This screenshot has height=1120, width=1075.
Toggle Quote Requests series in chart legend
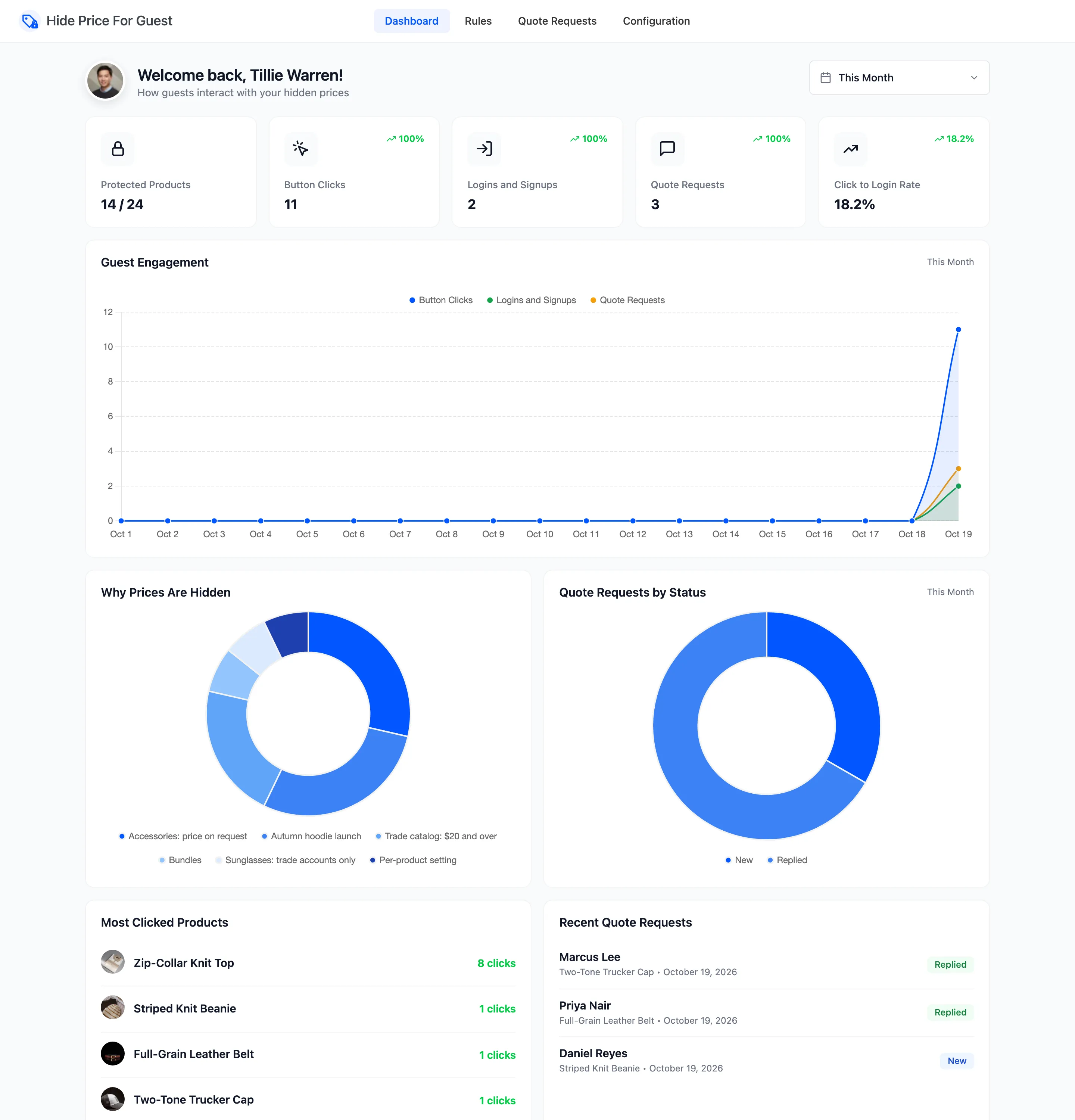[627, 300]
